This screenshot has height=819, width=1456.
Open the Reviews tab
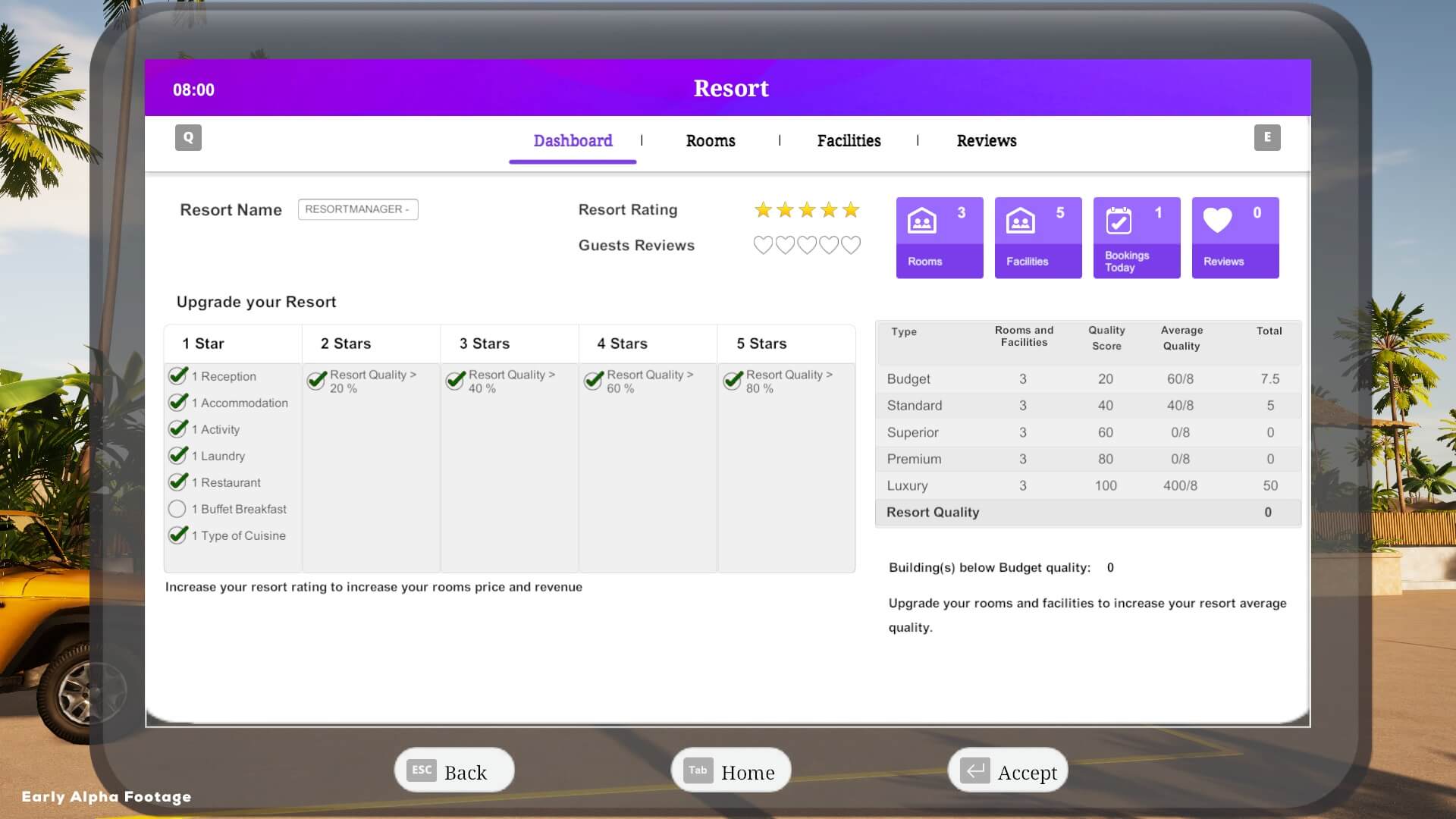pyautogui.click(x=986, y=140)
